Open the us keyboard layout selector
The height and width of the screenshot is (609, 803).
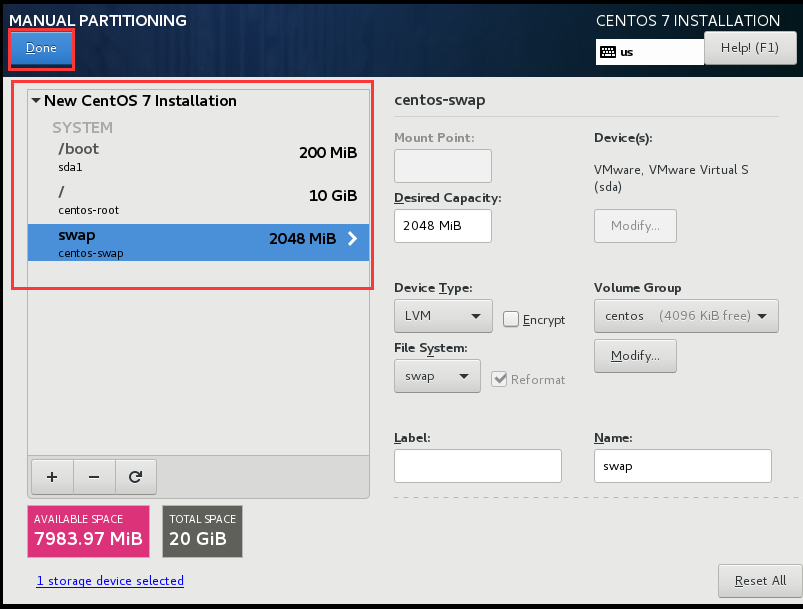[x=649, y=52]
